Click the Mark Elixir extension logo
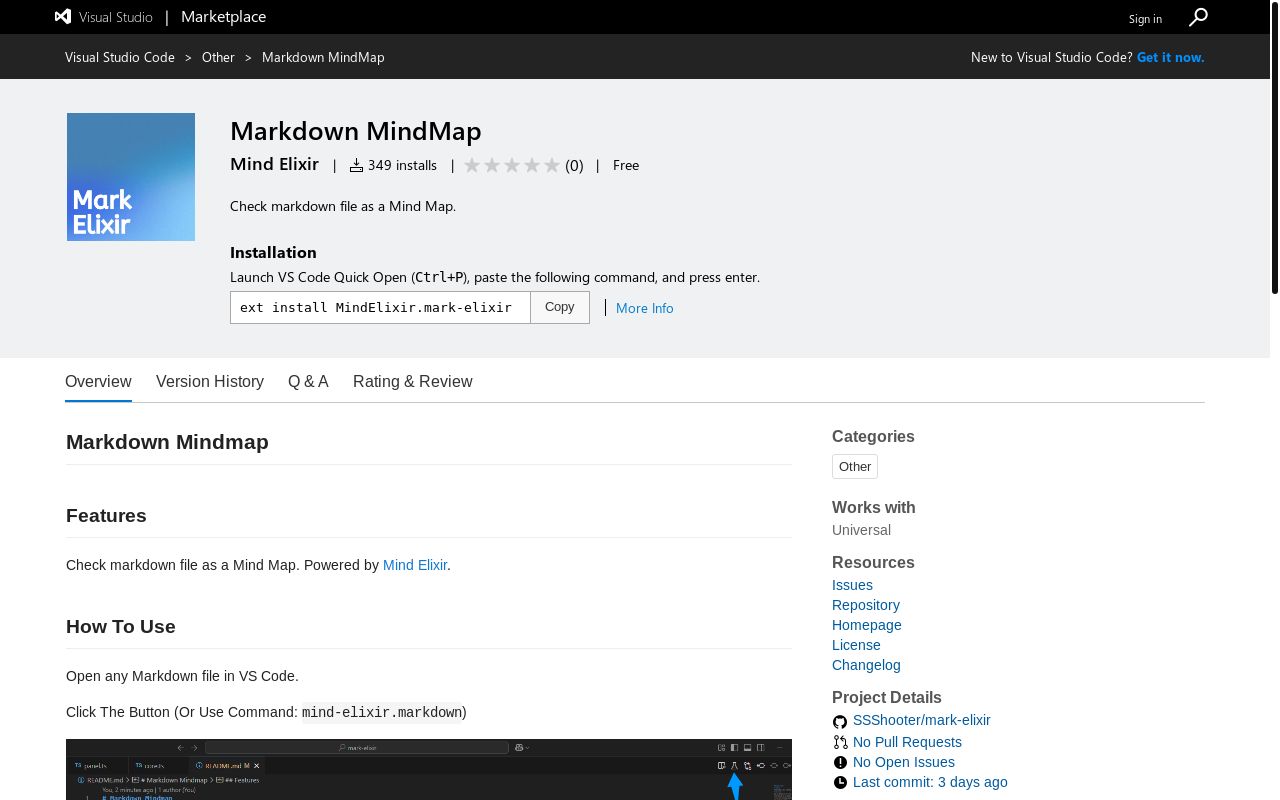This screenshot has height=800, width=1280. click(130, 176)
